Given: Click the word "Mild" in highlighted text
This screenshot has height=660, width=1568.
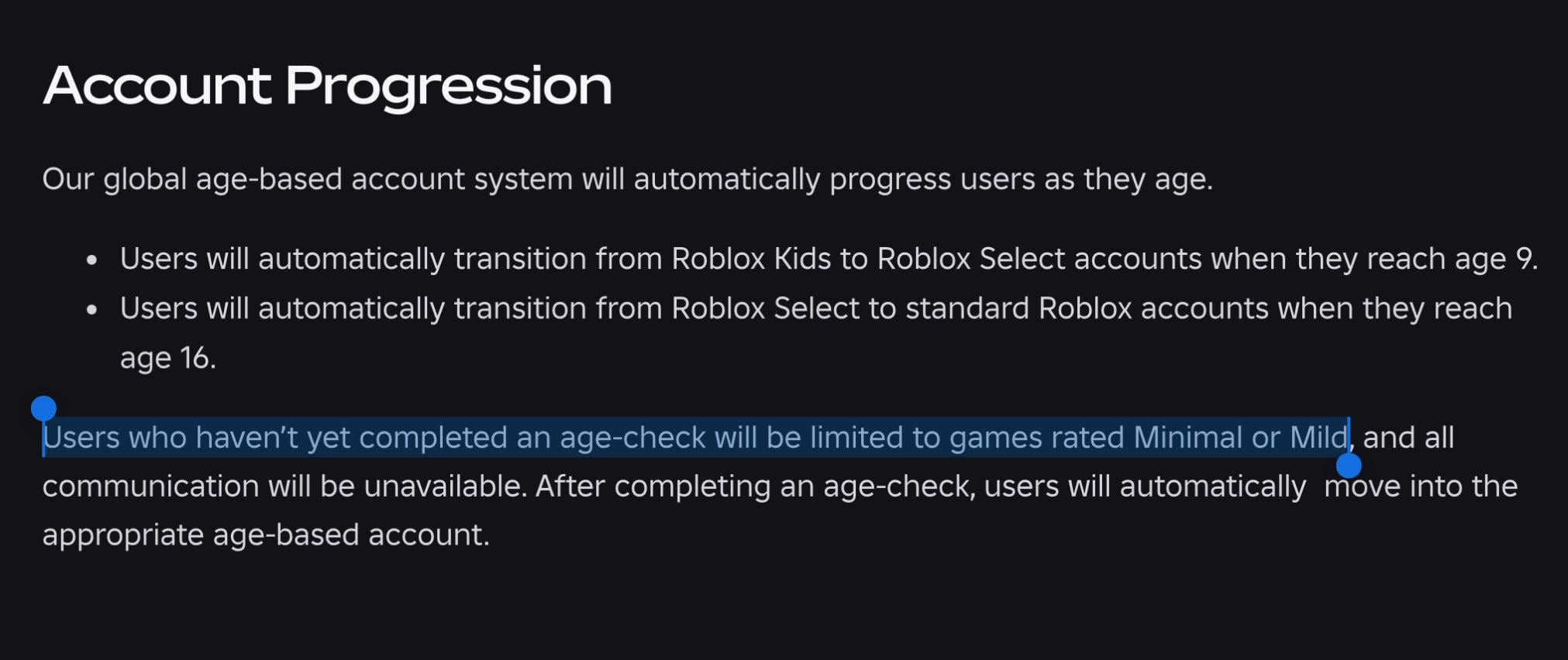Looking at the screenshot, I should [x=1318, y=438].
